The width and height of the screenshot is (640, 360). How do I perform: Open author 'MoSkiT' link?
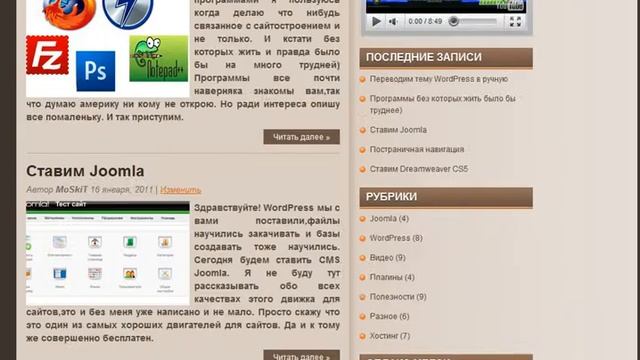click(x=71, y=189)
